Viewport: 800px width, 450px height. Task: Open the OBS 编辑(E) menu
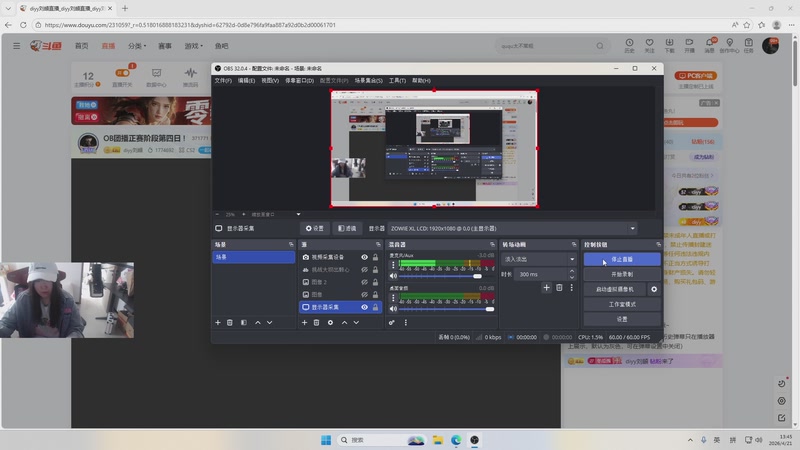[246, 81]
